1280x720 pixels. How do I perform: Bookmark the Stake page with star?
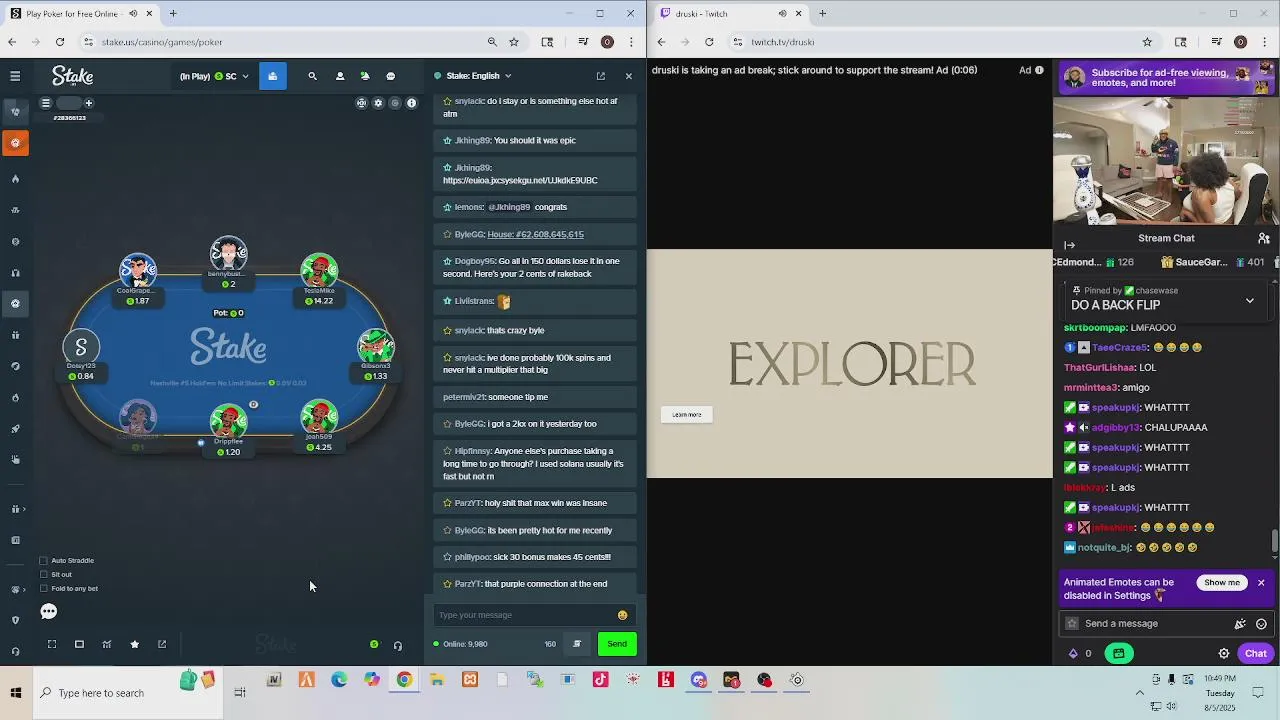tap(514, 42)
